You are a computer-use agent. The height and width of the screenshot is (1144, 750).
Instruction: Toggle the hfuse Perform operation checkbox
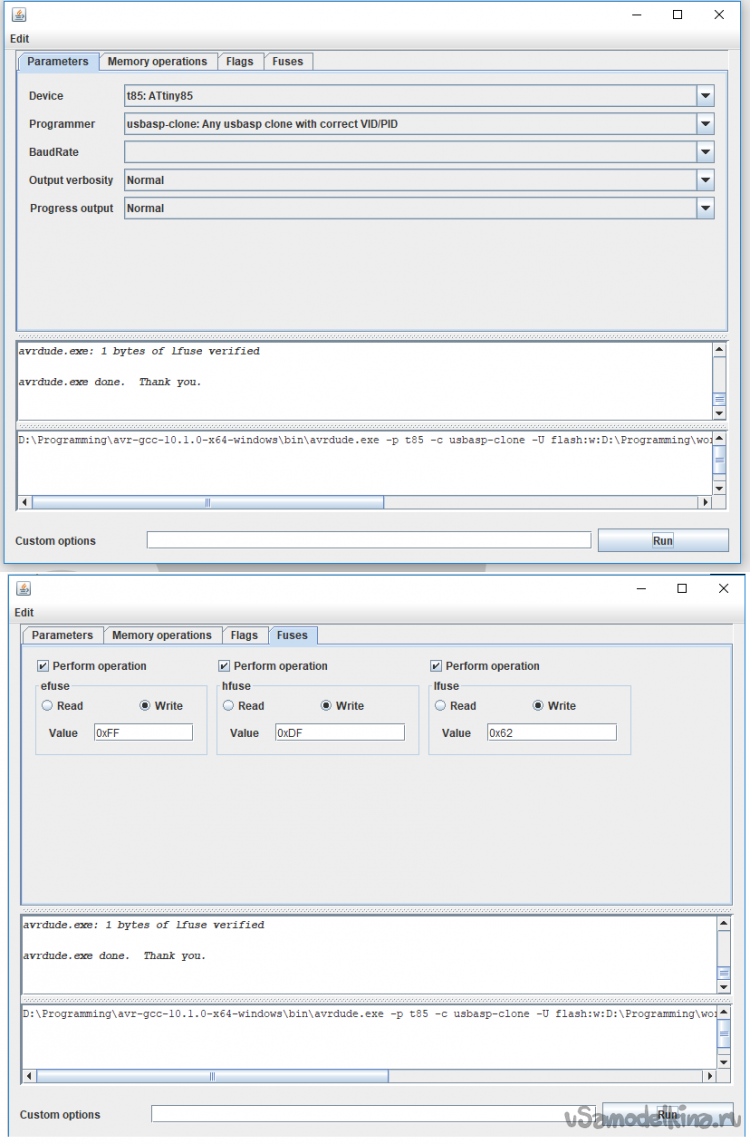(224, 666)
